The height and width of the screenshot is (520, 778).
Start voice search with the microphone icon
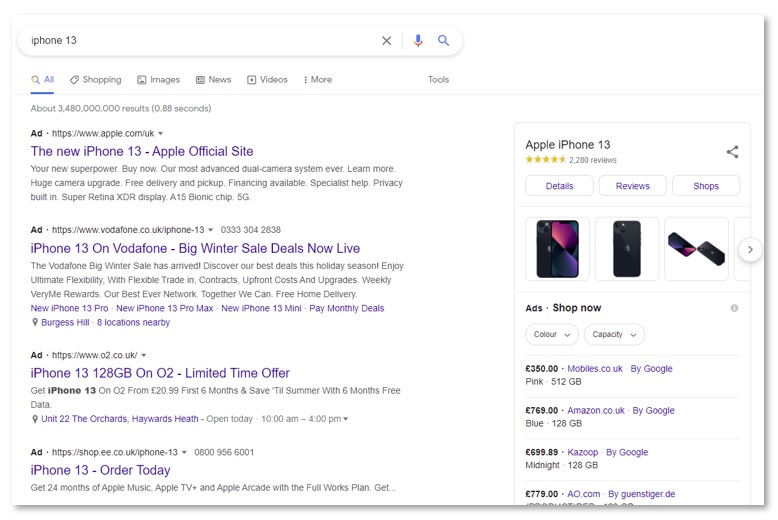click(418, 41)
